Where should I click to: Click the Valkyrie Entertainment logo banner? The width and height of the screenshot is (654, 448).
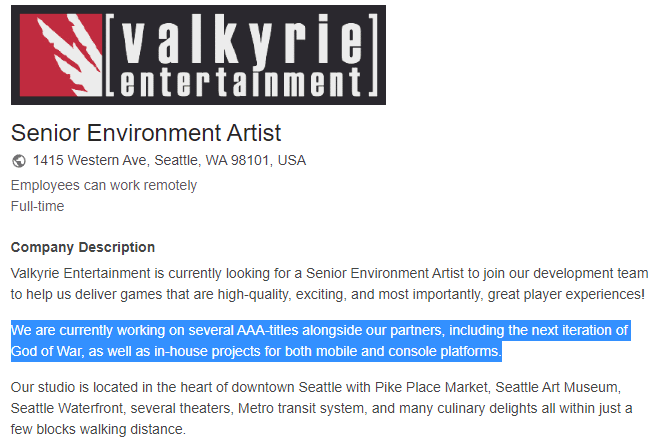[x=198, y=55]
